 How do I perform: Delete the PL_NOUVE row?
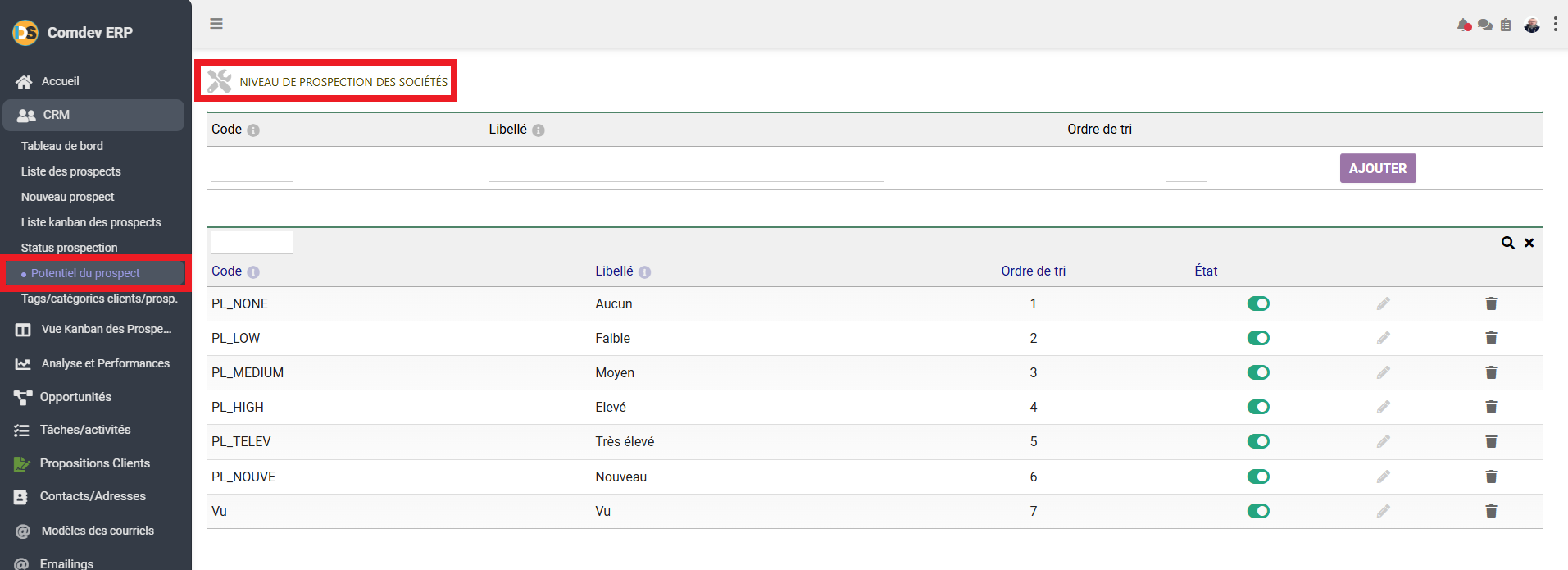(x=1491, y=477)
